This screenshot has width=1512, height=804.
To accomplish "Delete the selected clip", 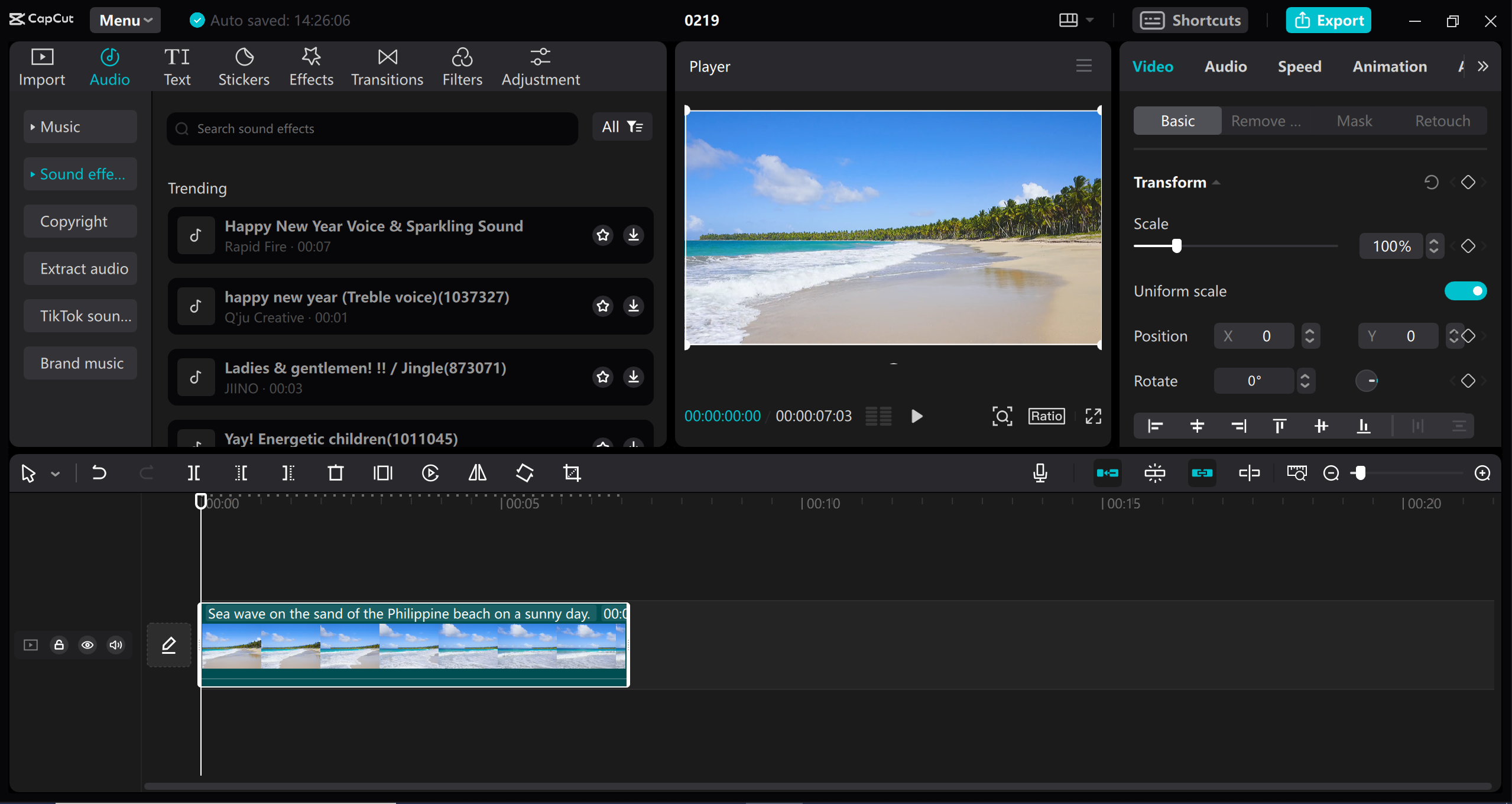I will coord(335,473).
